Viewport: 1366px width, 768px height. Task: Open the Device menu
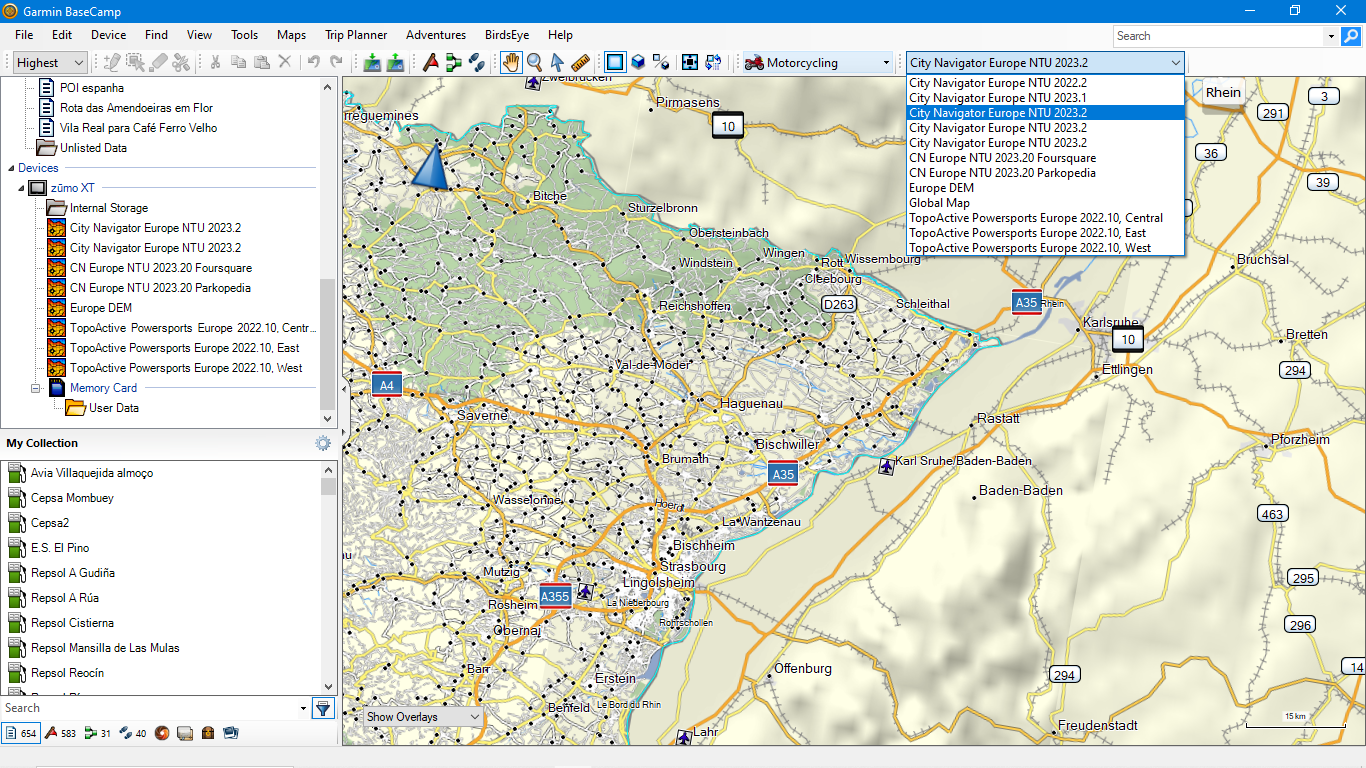click(x=108, y=35)
